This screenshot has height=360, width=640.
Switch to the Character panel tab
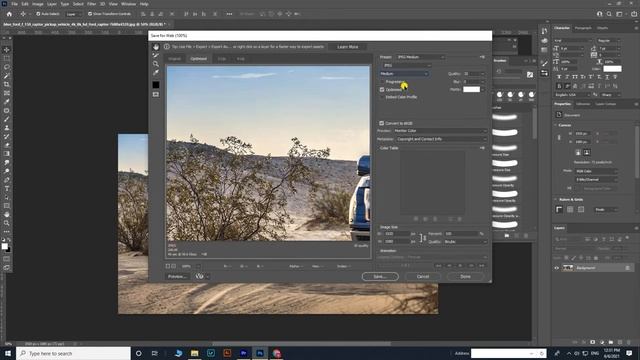click(562, 28)
